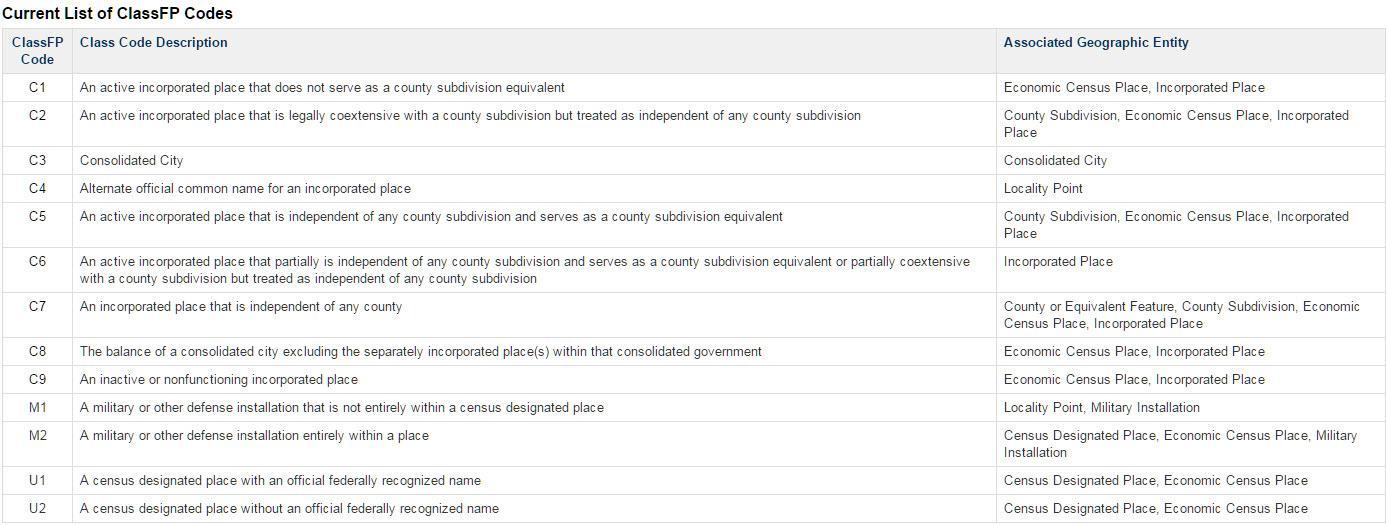
Task: Select the C1 code cell
Action: [37, 88]
